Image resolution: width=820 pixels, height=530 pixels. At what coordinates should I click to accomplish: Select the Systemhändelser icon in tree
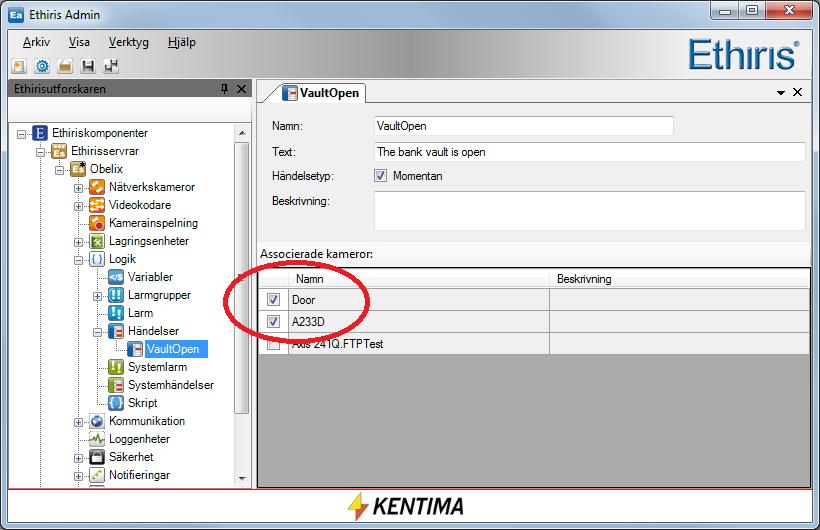[x=116, y=385]
